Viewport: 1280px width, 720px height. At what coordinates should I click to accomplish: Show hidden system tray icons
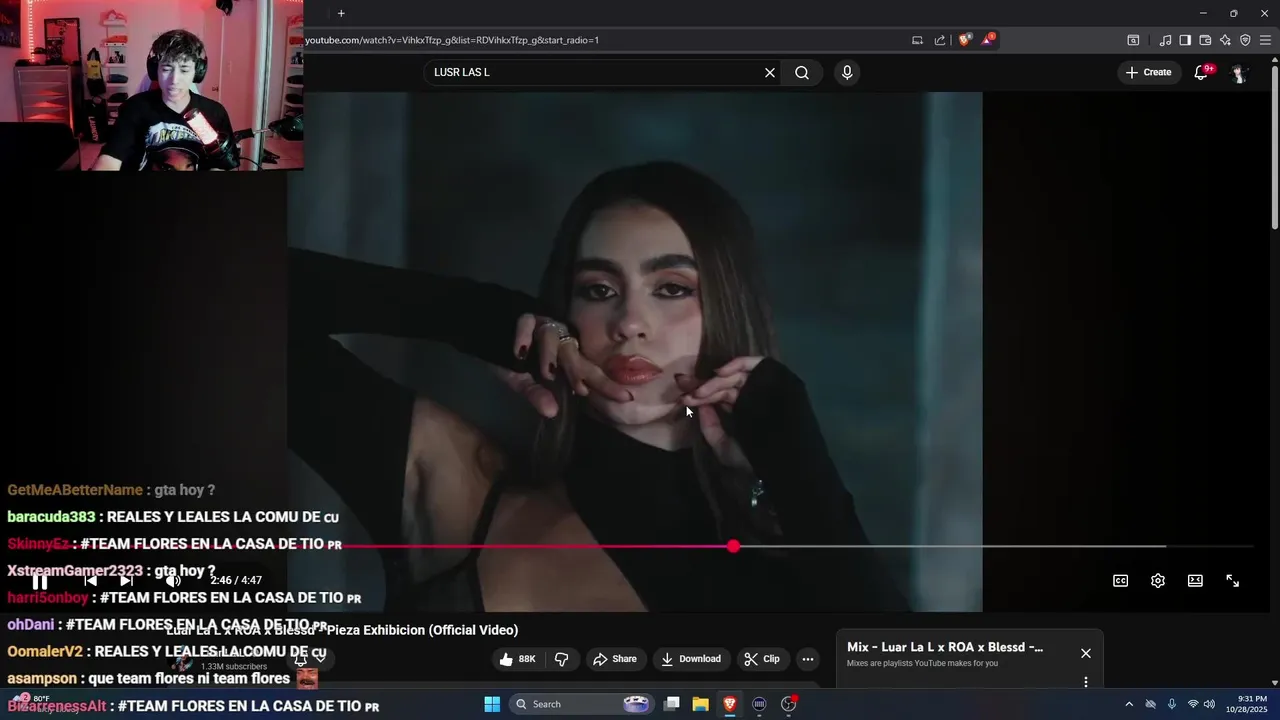(1129, 704)
